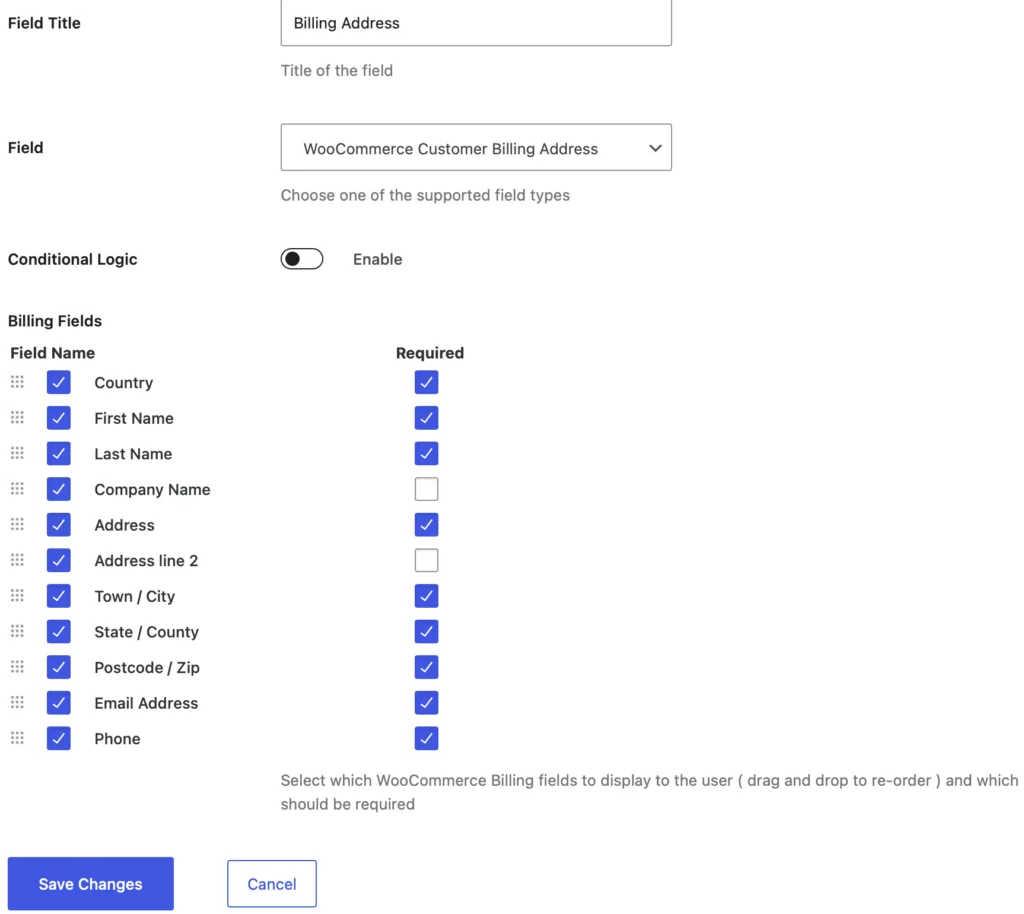Make Country not required
Image resolution: width=1024 pixels, height=914 pixels.
pyautogui.click(x=426, y=383)
